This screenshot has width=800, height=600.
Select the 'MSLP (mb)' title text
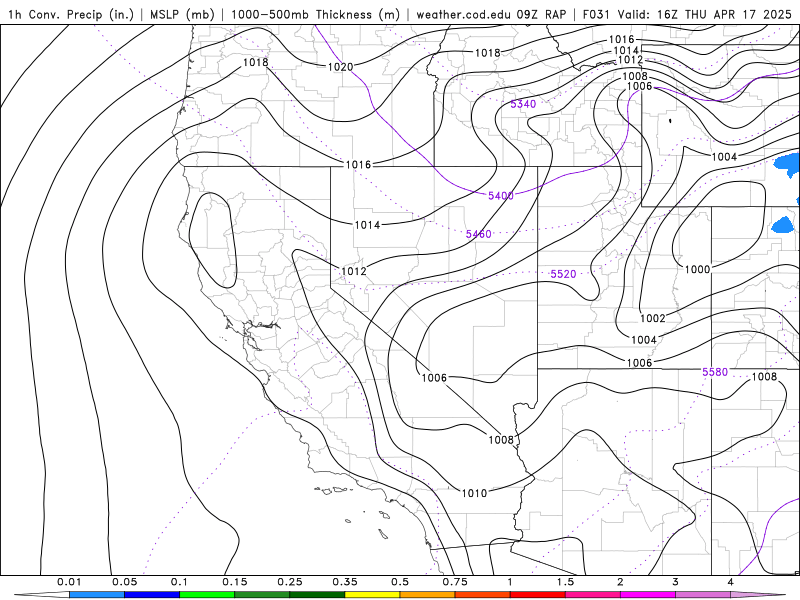pyautogui.click(x=182, y=14)
